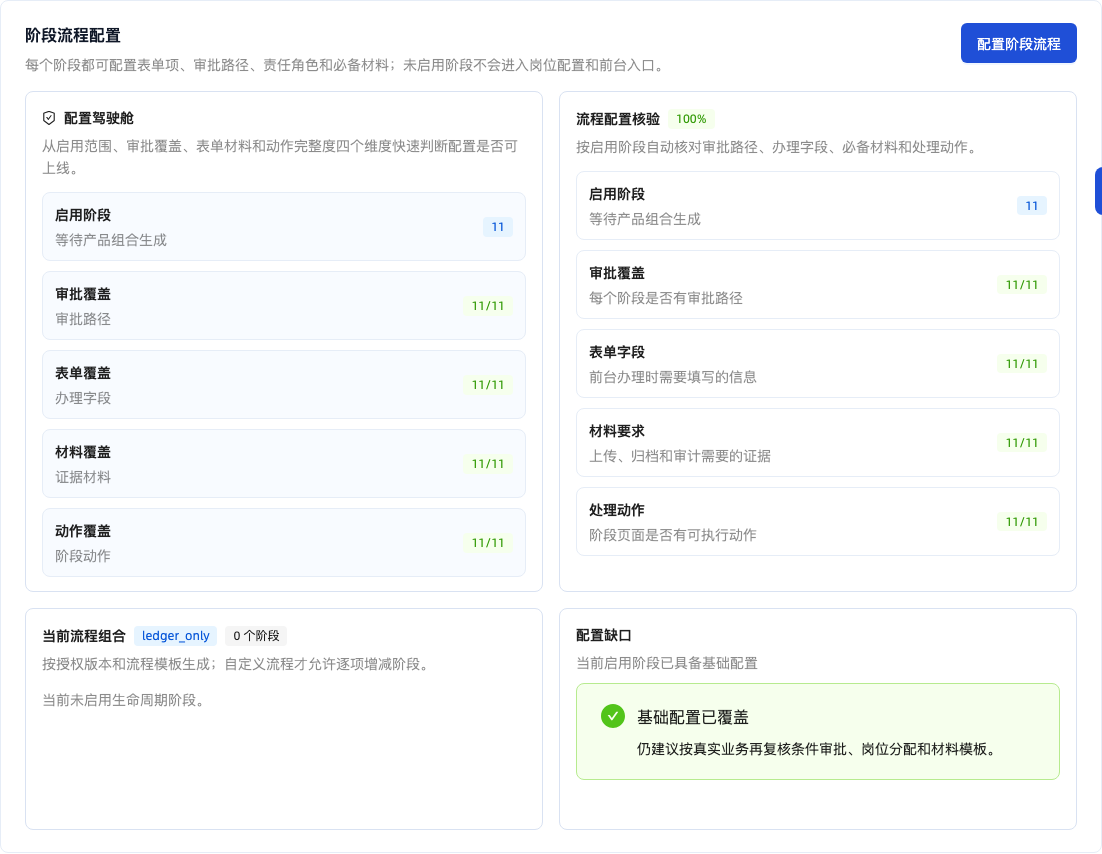Click the 11/11 badge on 表单覆盖
Screen dimensions: 1102x854
pyautogui.click(x=488, y=384)
